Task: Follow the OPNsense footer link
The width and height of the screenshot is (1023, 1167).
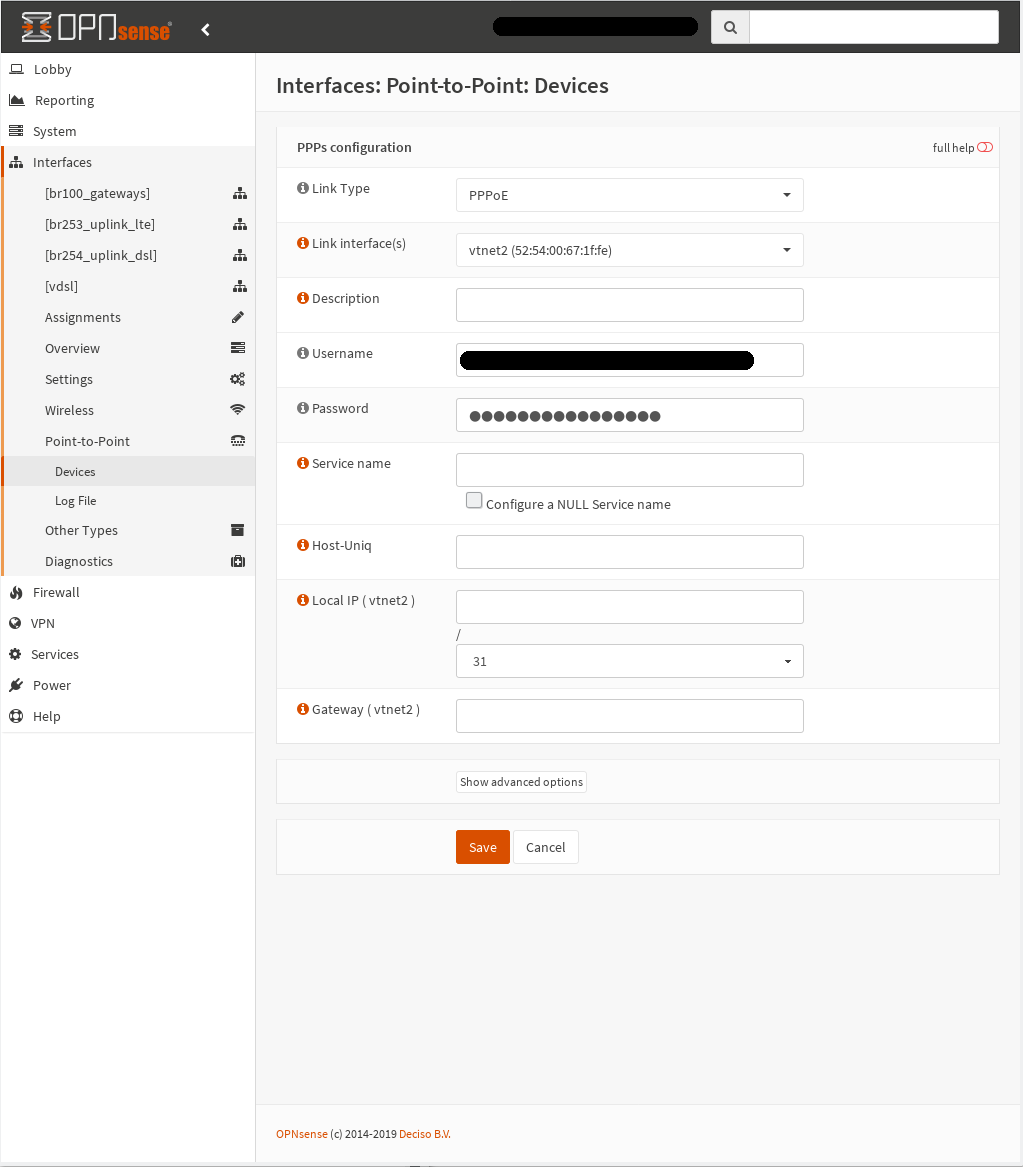Action: coord(301,1134)
